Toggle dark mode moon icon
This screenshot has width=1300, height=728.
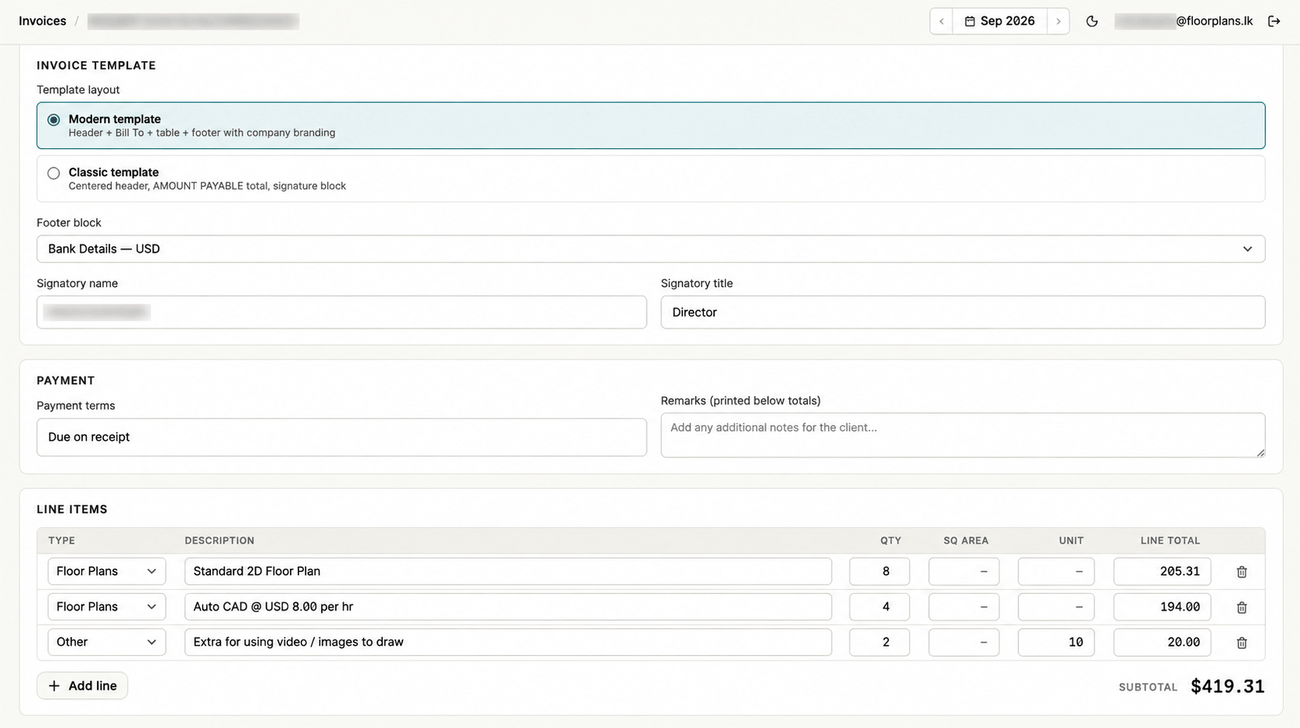click(1092, 21)
